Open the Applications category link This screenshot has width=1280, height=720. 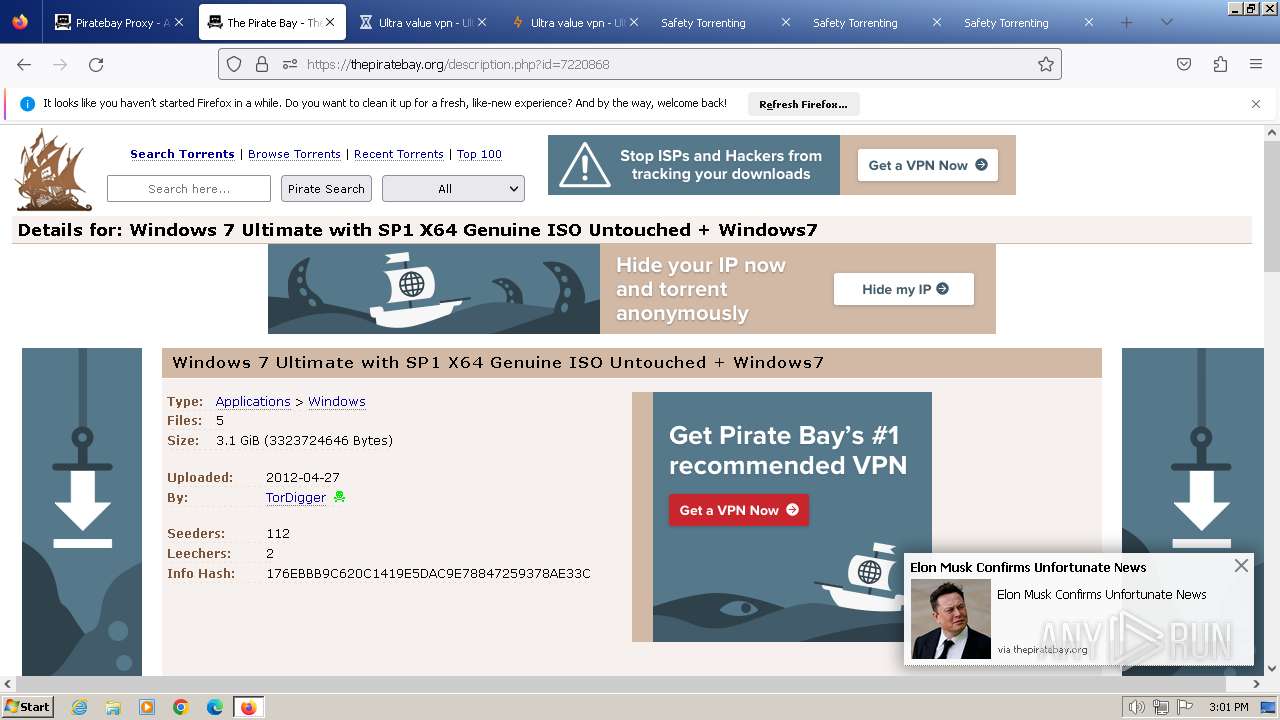pyautogui.click(x=253, y=401)
